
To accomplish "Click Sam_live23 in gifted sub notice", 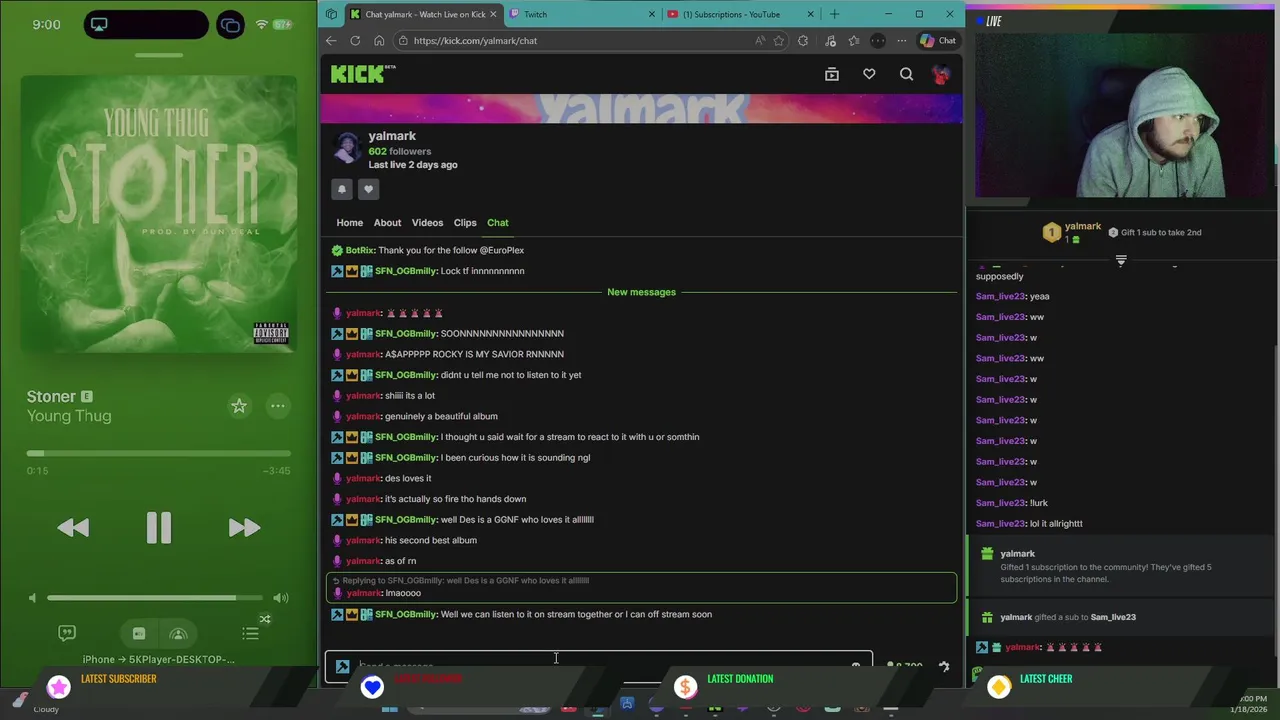I will tap(1113, 617).
